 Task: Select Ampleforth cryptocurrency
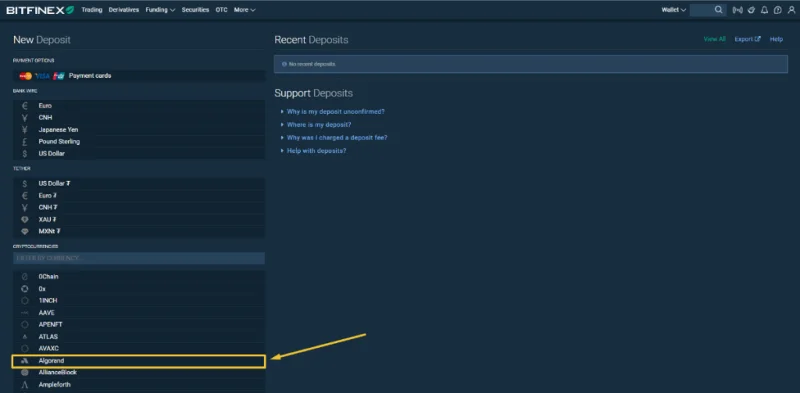tap(139, 385)
